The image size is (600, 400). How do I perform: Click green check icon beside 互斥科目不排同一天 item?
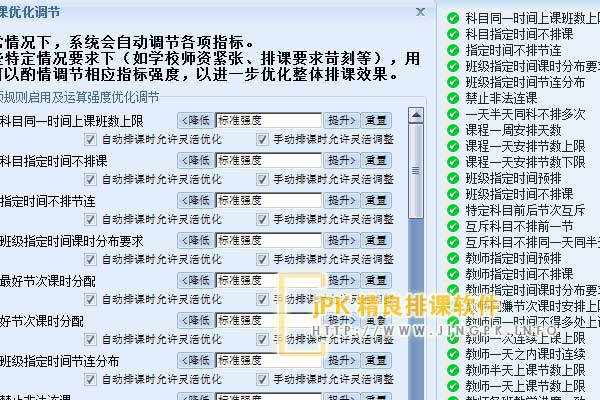point(453,242)
